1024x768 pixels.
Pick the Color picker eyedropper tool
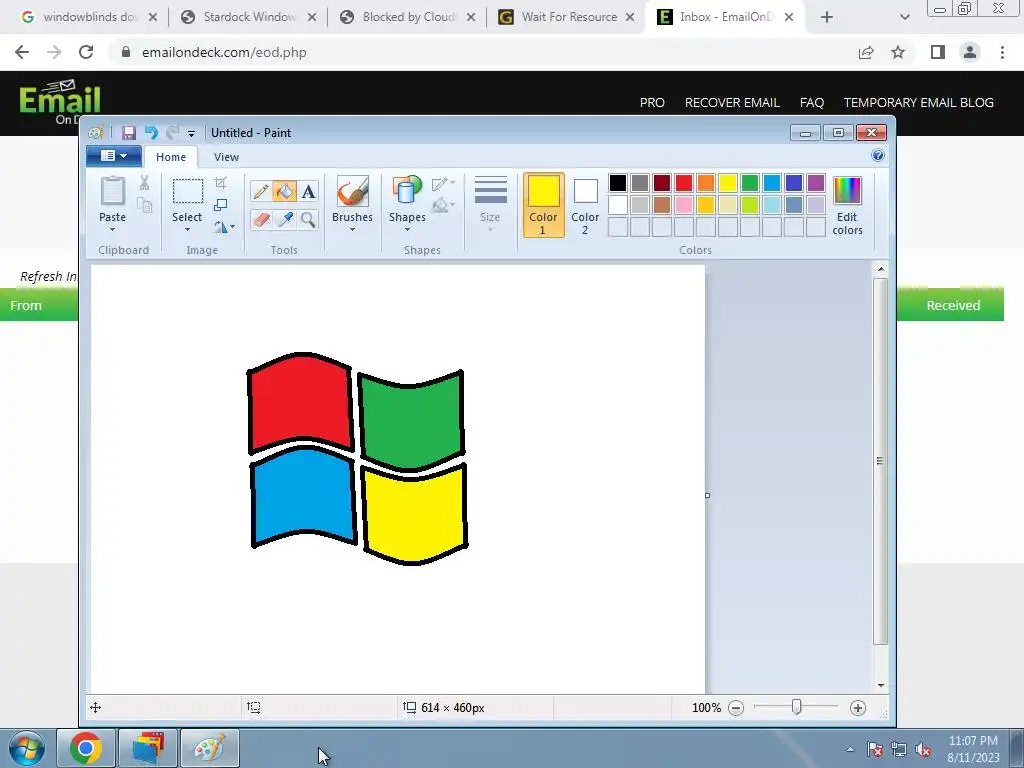284,219
